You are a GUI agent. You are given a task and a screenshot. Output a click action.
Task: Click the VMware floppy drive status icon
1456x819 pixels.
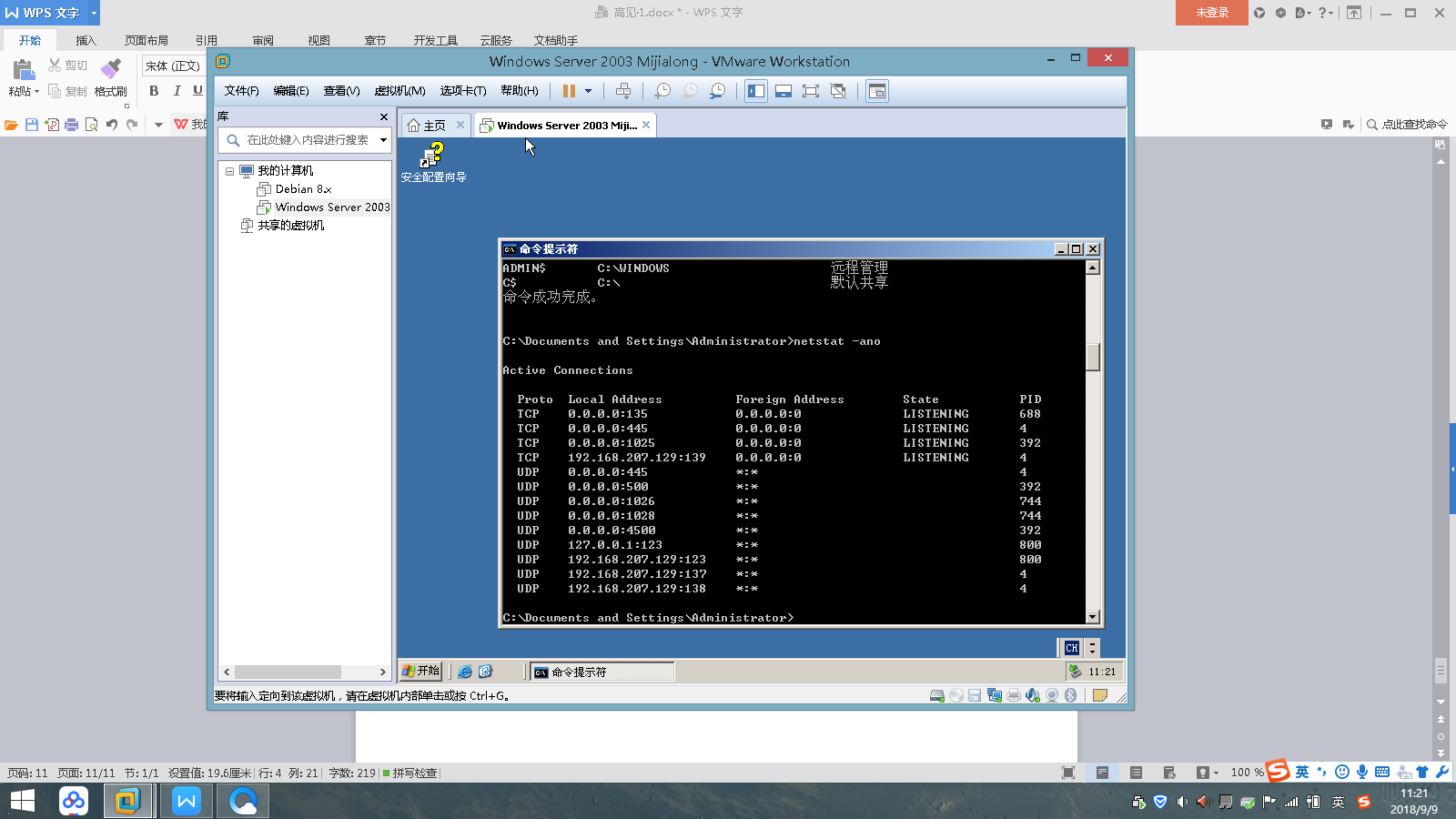[975, 695]
